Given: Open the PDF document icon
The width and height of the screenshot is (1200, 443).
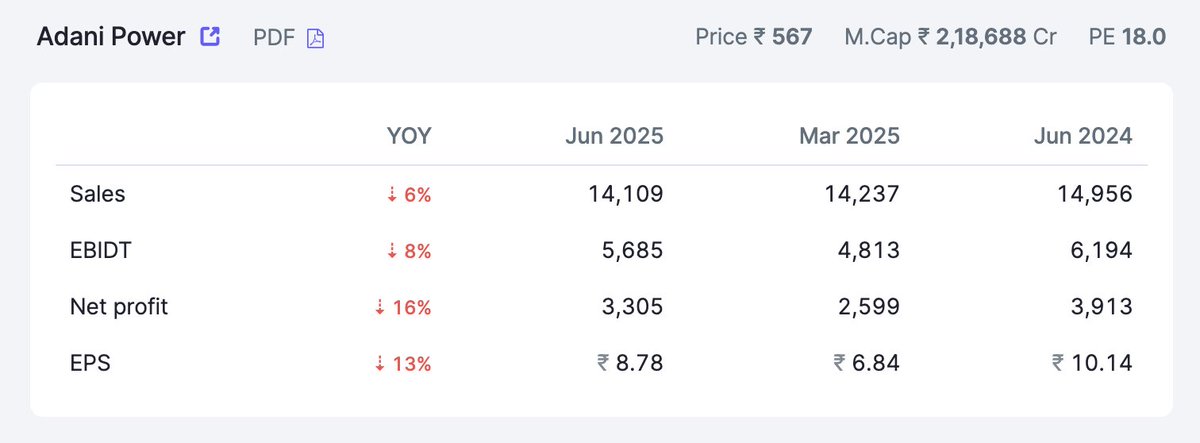Looking at the screenshot, I should pyautogui.click(x=315, y=38).
